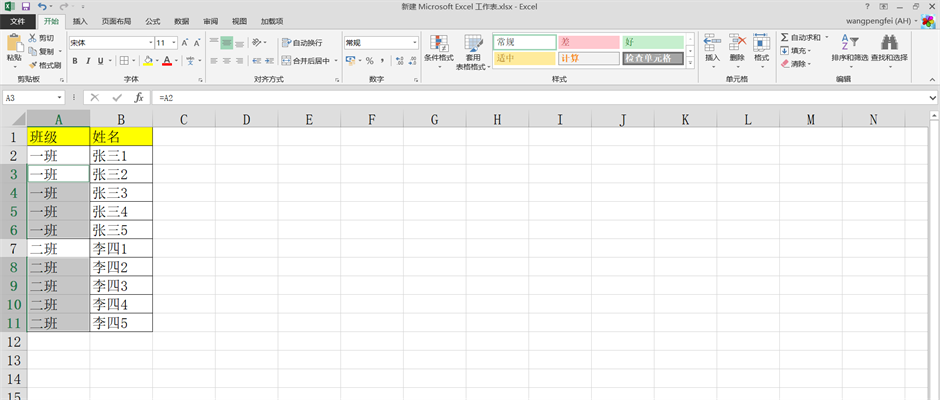The width and height of the screenshot is (940, 400).
Task: Open Conditional Formatting (条件格式)
Action: click(x=438, y=46)
